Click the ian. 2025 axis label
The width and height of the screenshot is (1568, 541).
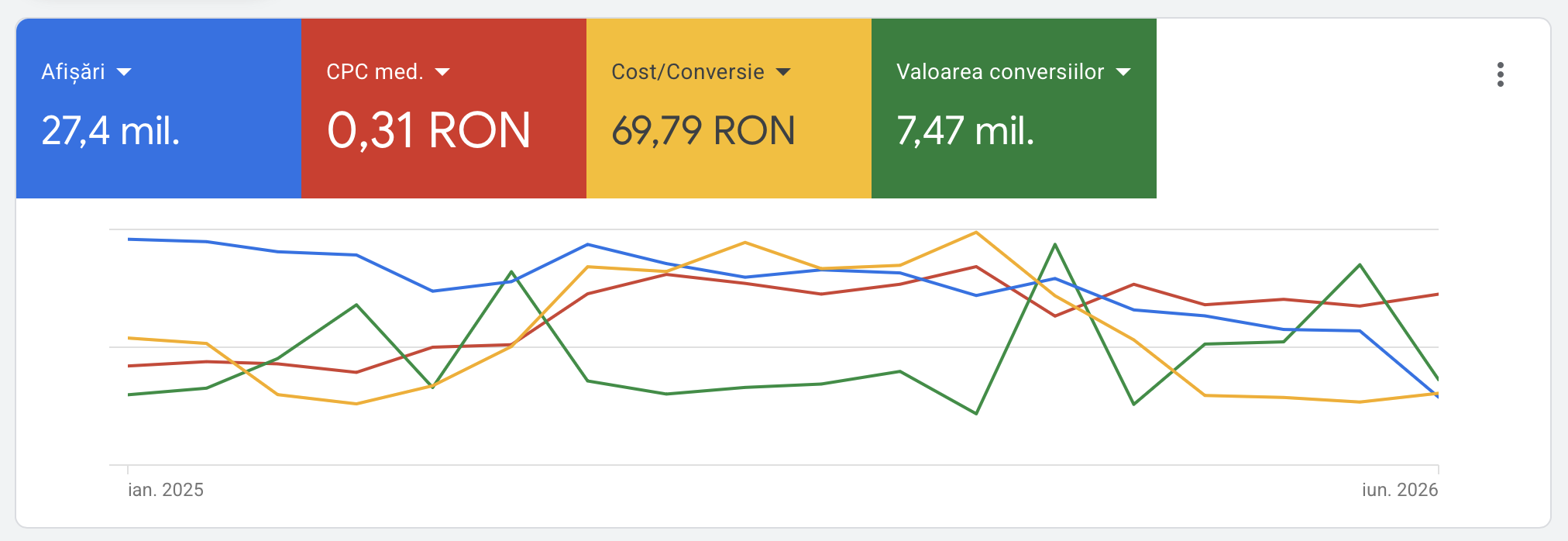[166, 490]
